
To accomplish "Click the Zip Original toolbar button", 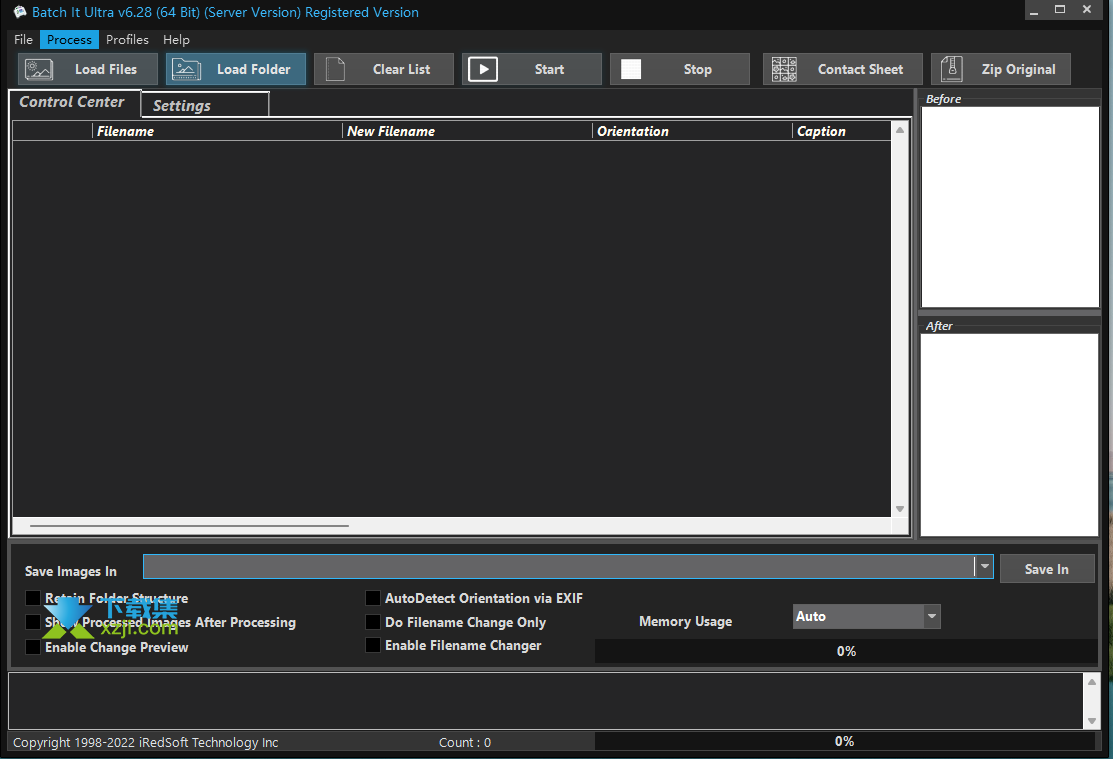I will [x=1001, y=69].
